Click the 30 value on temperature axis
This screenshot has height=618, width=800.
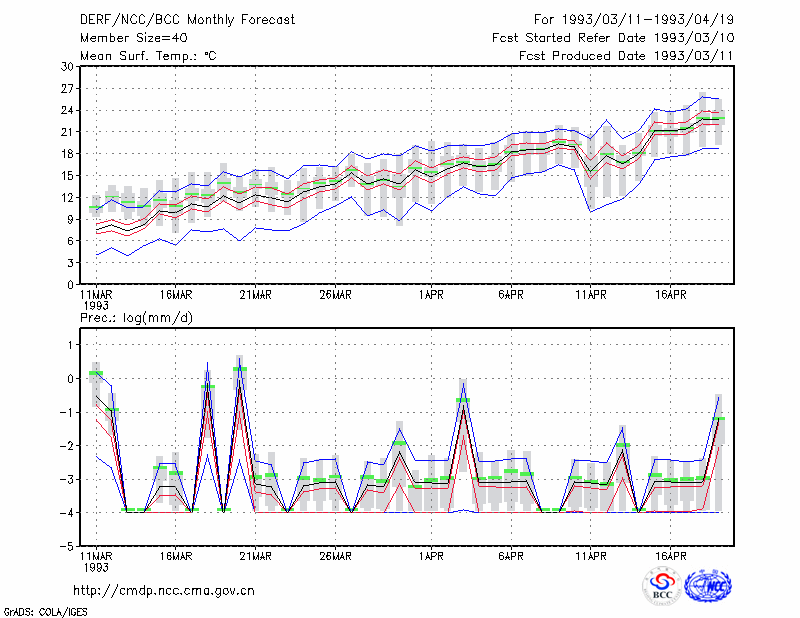[x=67, y=67]
